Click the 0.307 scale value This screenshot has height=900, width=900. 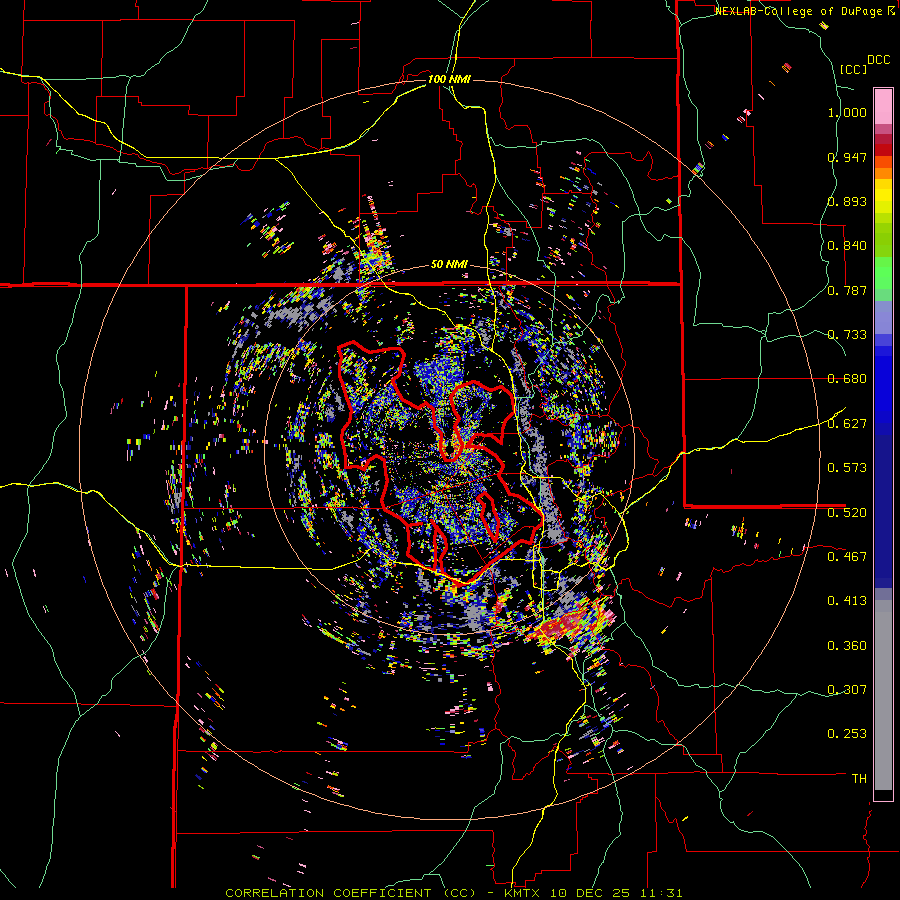847,690
